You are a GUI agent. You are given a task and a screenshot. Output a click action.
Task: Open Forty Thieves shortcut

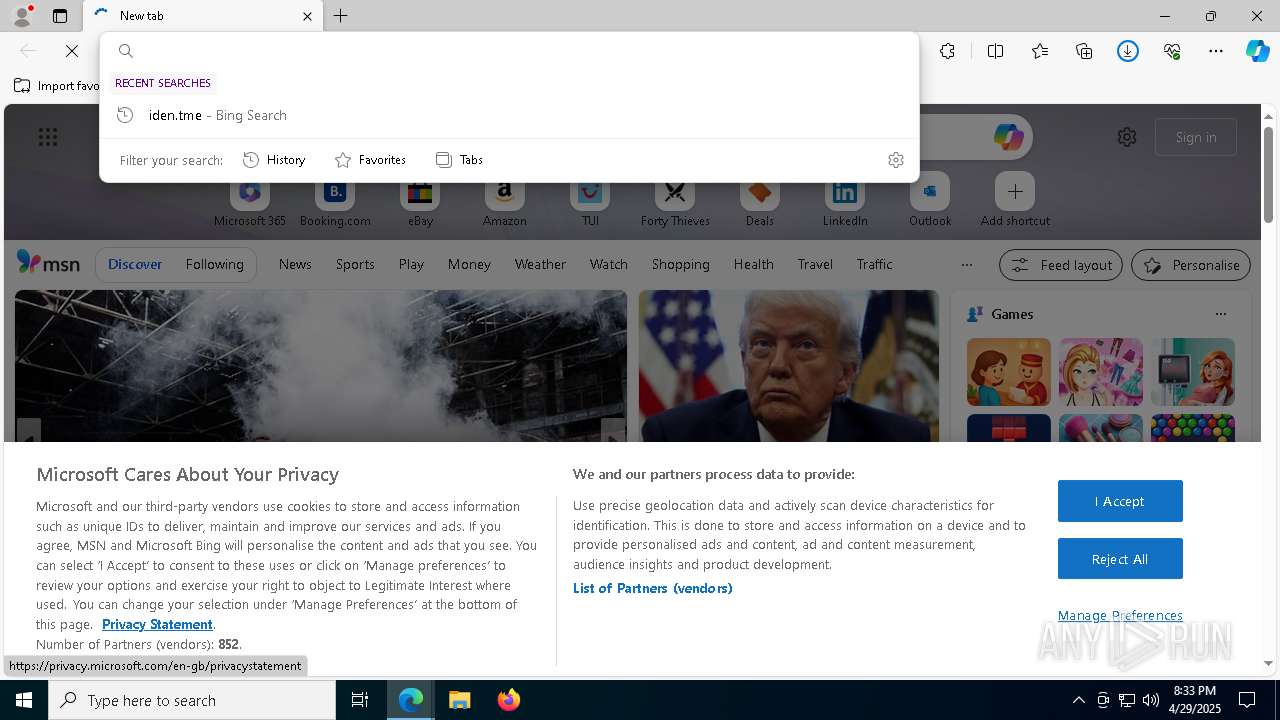click(675, 203)
